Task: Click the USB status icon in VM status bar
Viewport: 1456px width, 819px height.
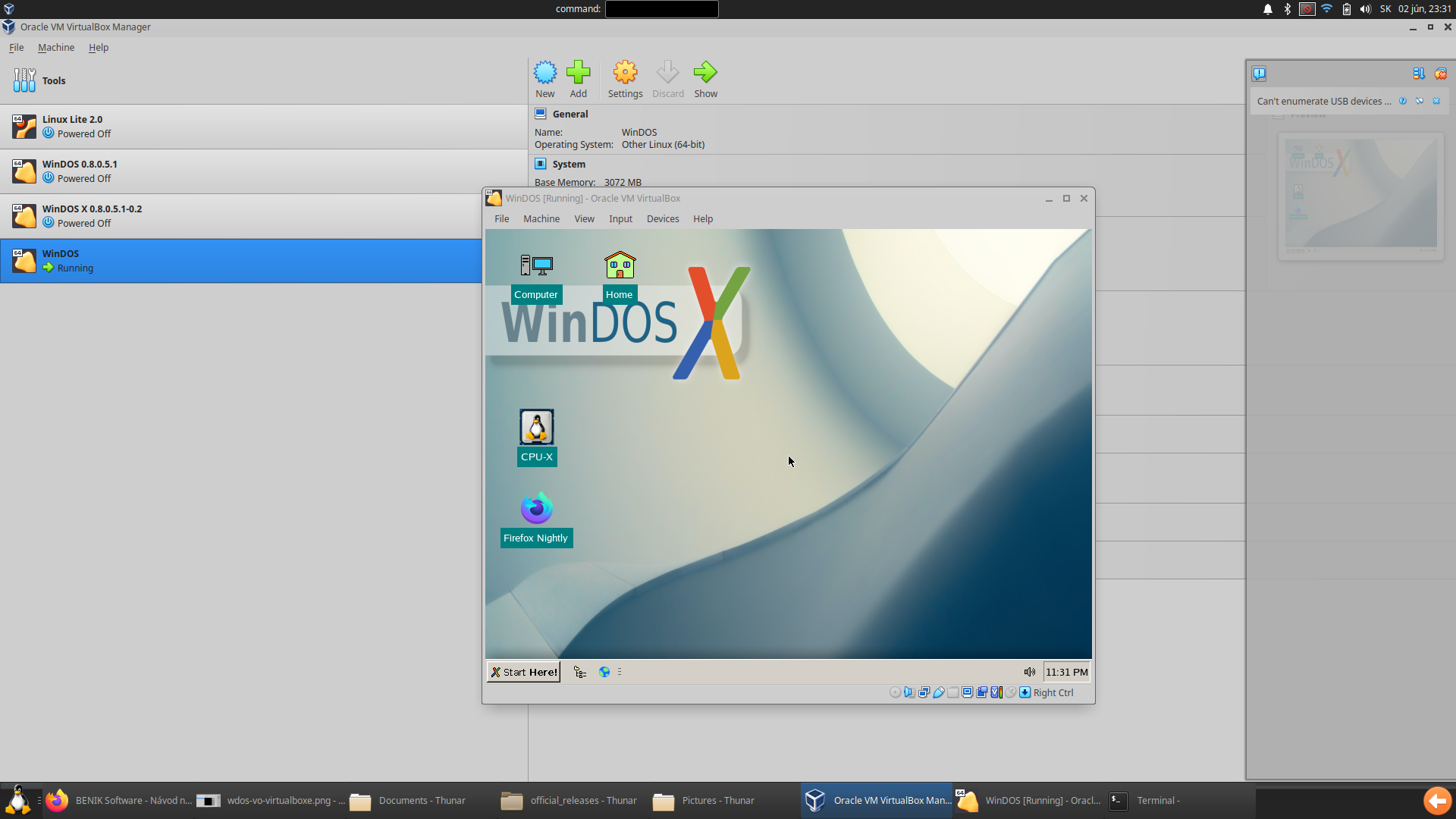Action: click(939, 692)
